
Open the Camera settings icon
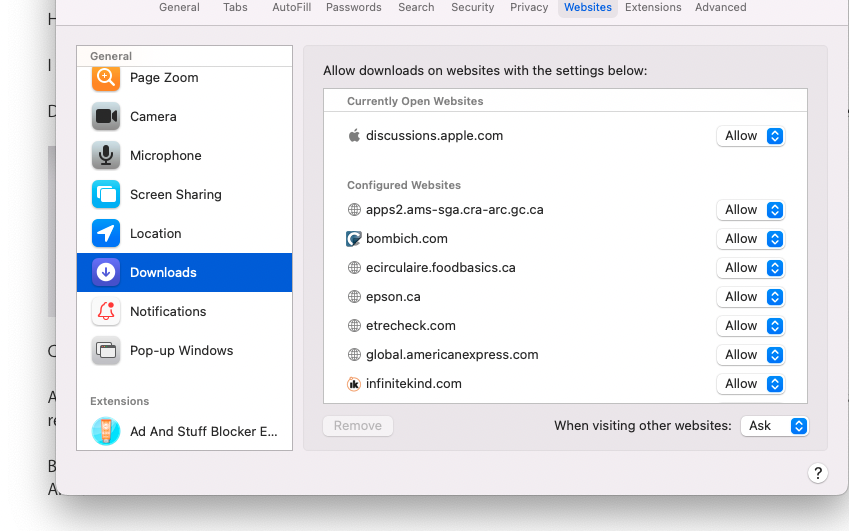(106, 117)
